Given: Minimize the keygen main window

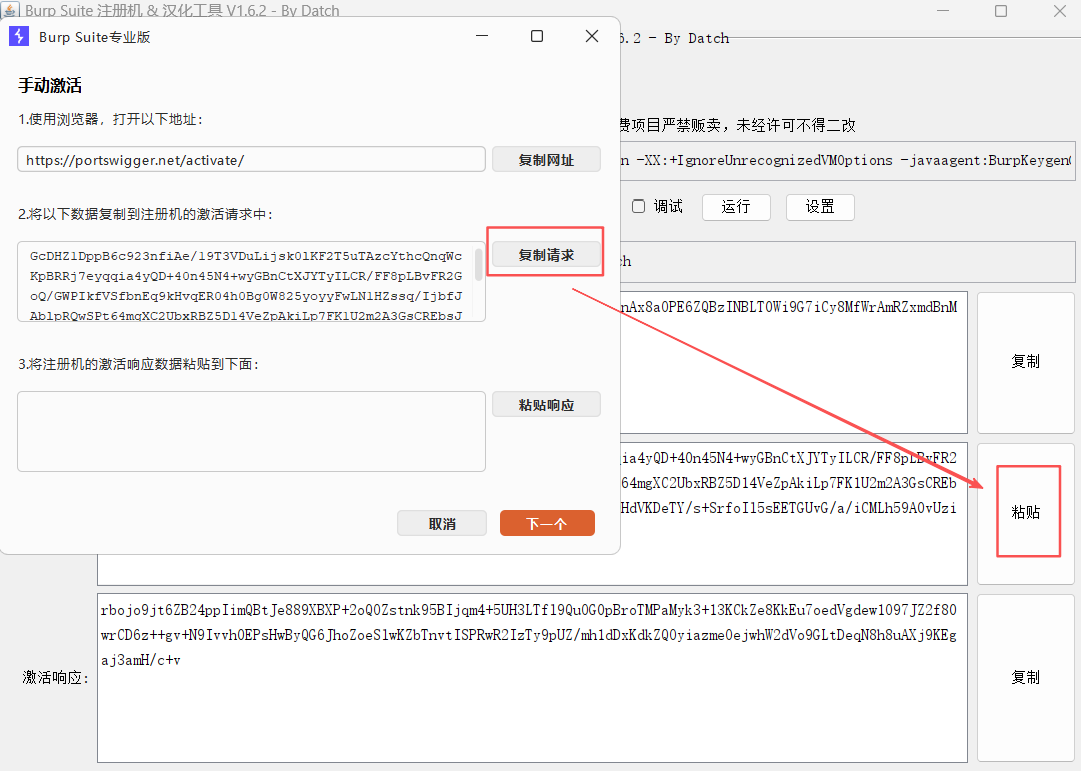Looking at the screenshot, I should pyautogui.click(x=943, y=11).
